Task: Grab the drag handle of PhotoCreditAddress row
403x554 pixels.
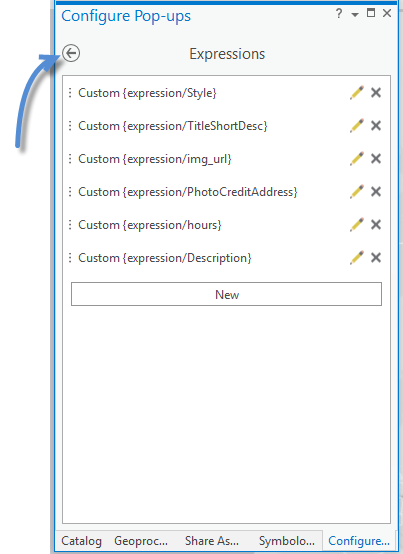Action: pyautogui.click(x=70, y=192)
